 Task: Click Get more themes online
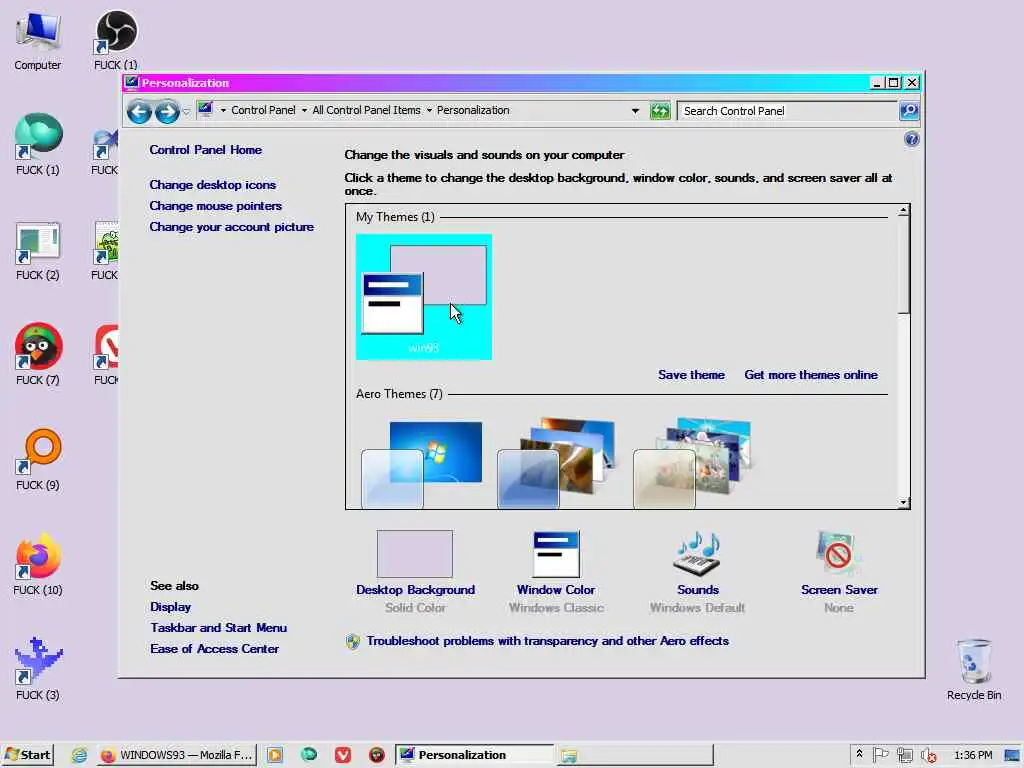pyautogui.click(x=810, y=375)
